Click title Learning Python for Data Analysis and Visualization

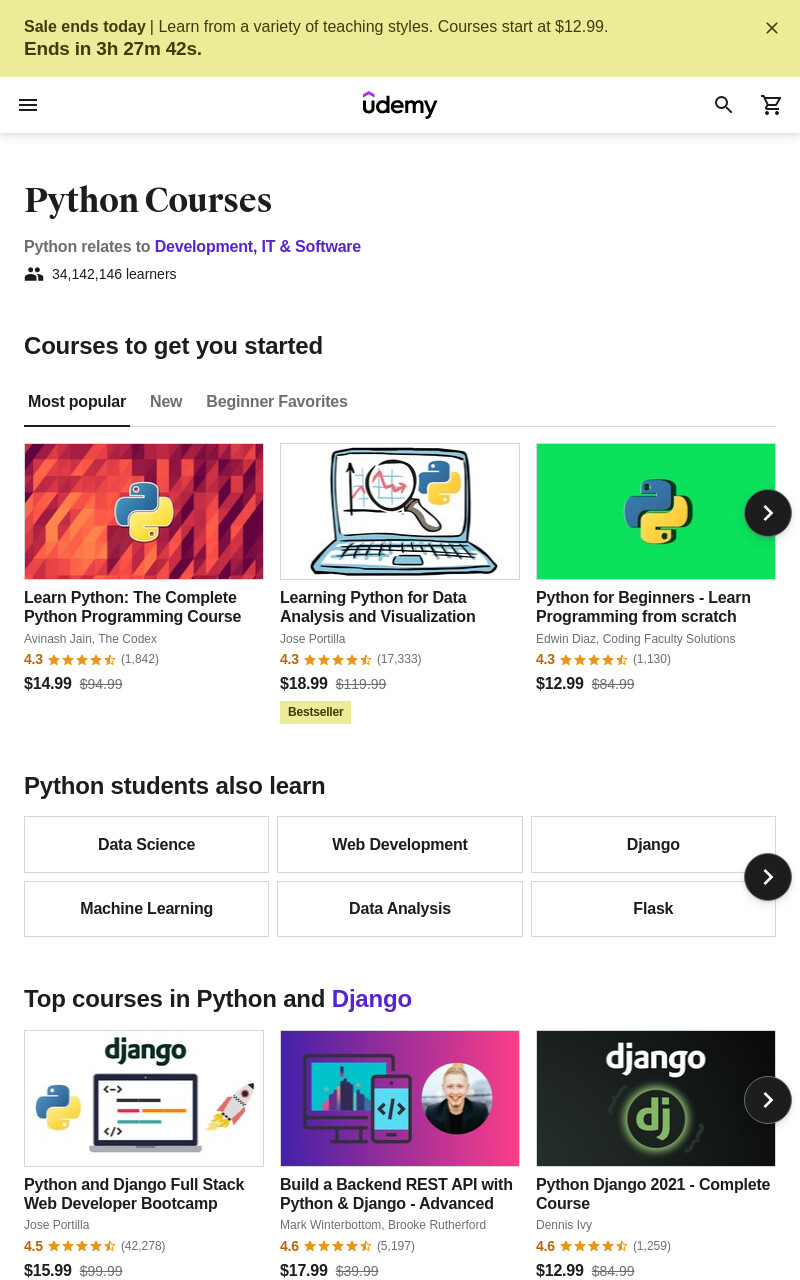378,607
